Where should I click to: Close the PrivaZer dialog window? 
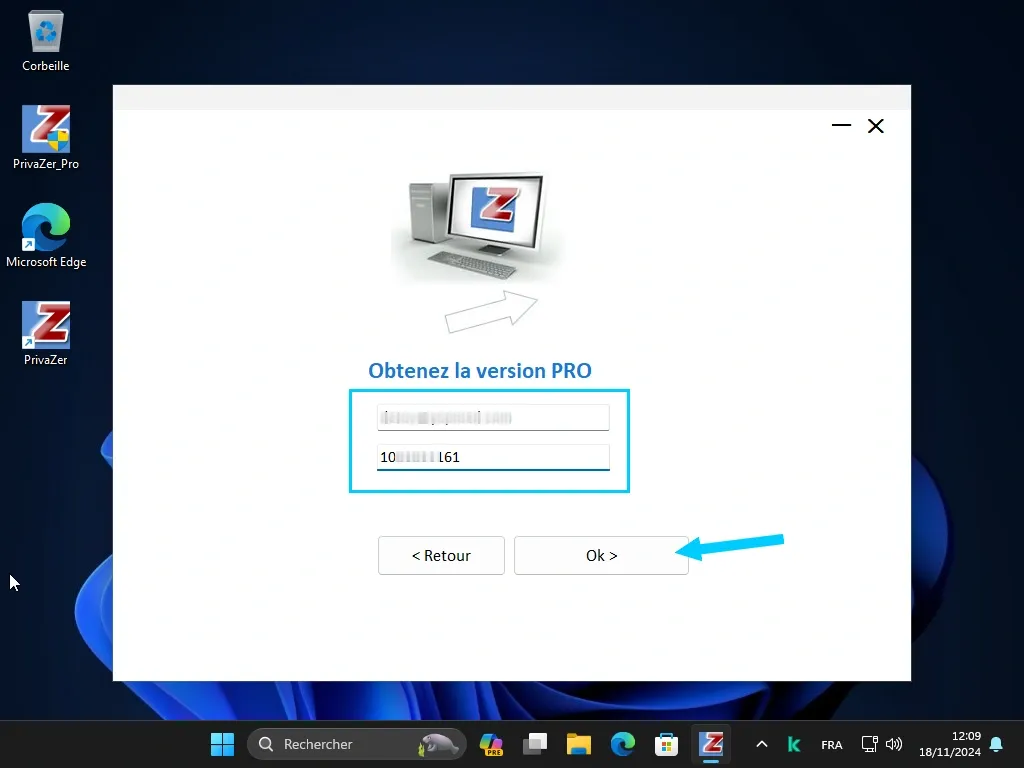(x=876, y=126)
